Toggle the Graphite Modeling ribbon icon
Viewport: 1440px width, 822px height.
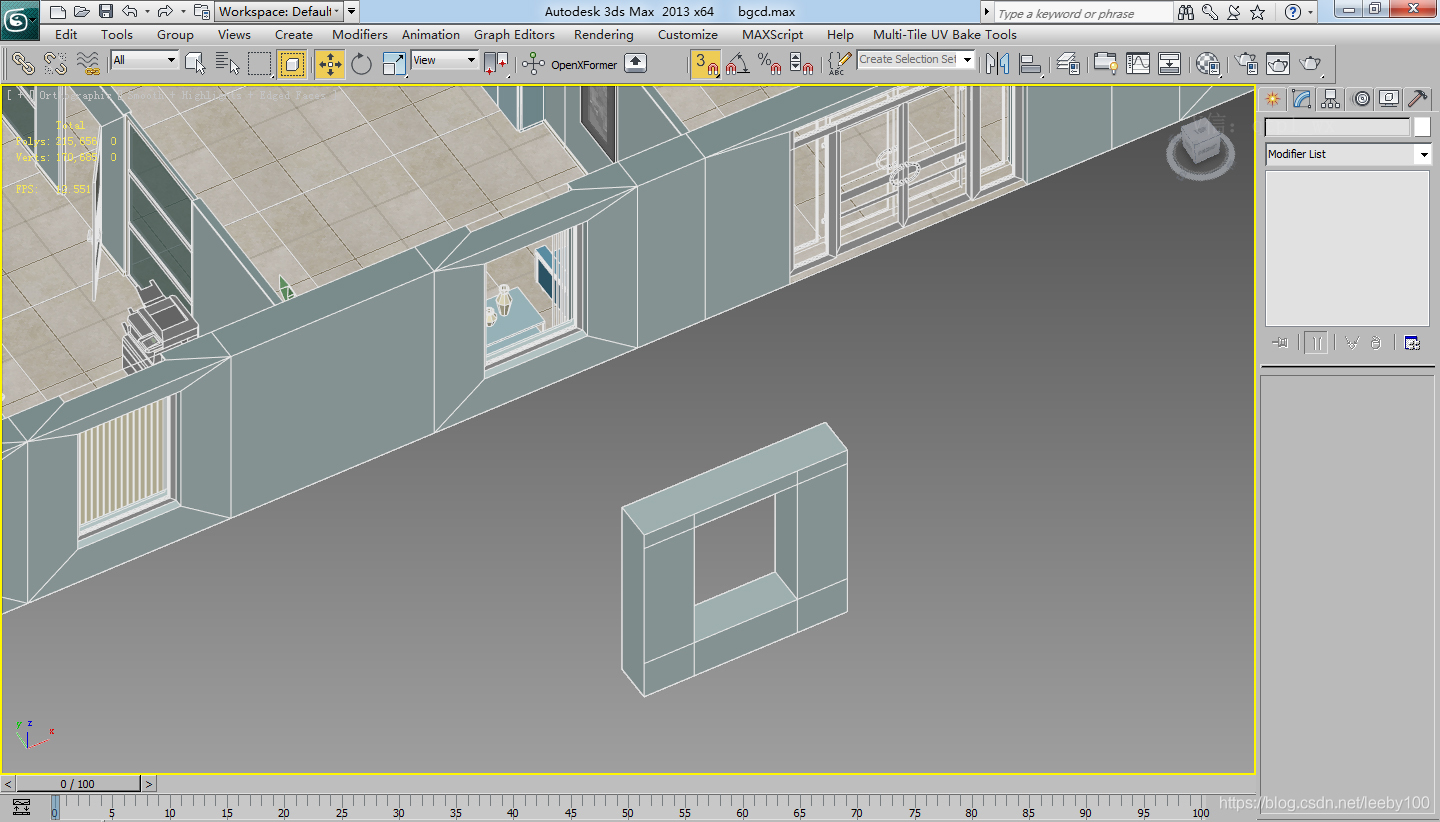click(x=1105, y=64)
